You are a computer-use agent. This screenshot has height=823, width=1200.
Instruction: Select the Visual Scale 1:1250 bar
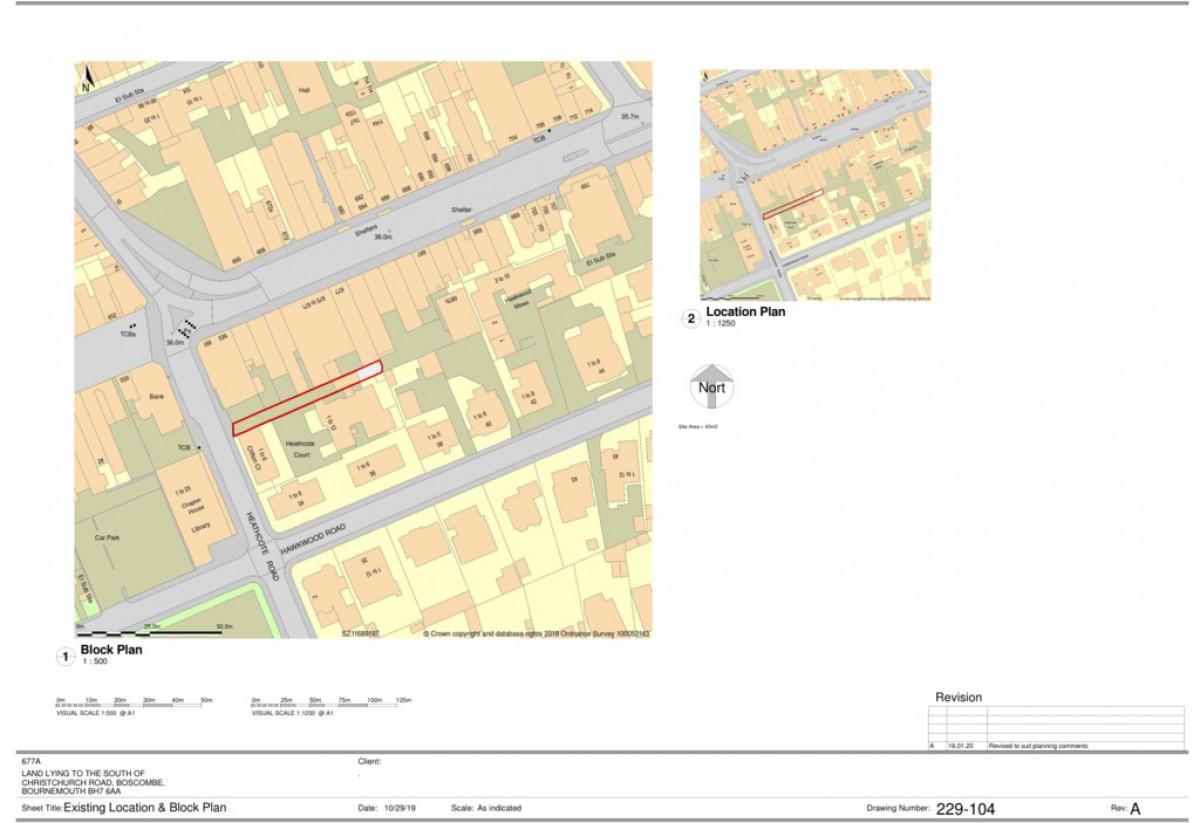click(x=332, y=705)
